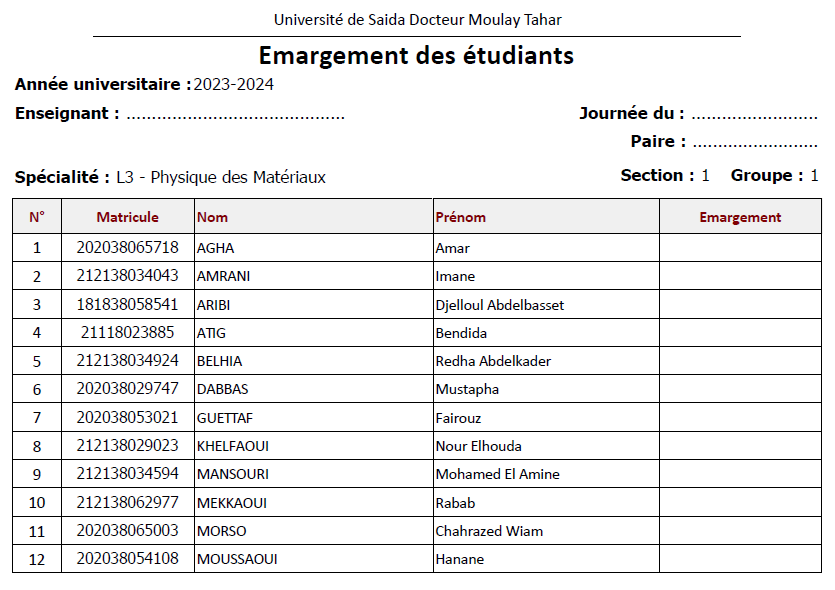Click matricule 21118023885 for ATIG
Screen dimensions: 835x590
coord(127,333)
